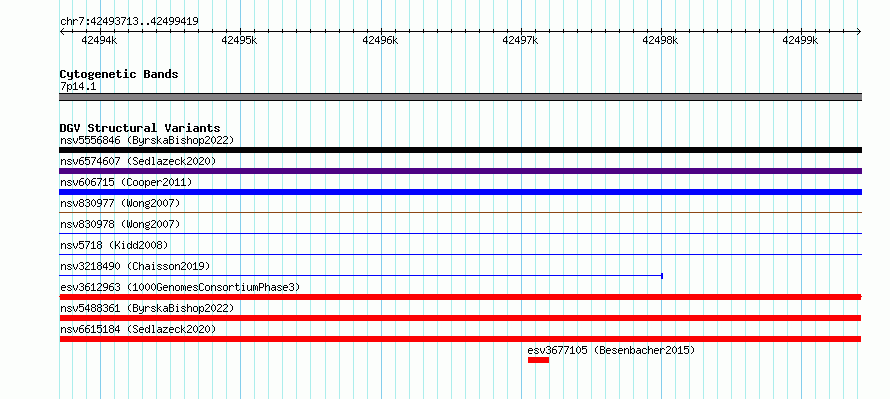Click the nsv830978 (Wong2007) label
This screenshot has height=399, width=890.
pyautogui.click(x=120, y=224)
